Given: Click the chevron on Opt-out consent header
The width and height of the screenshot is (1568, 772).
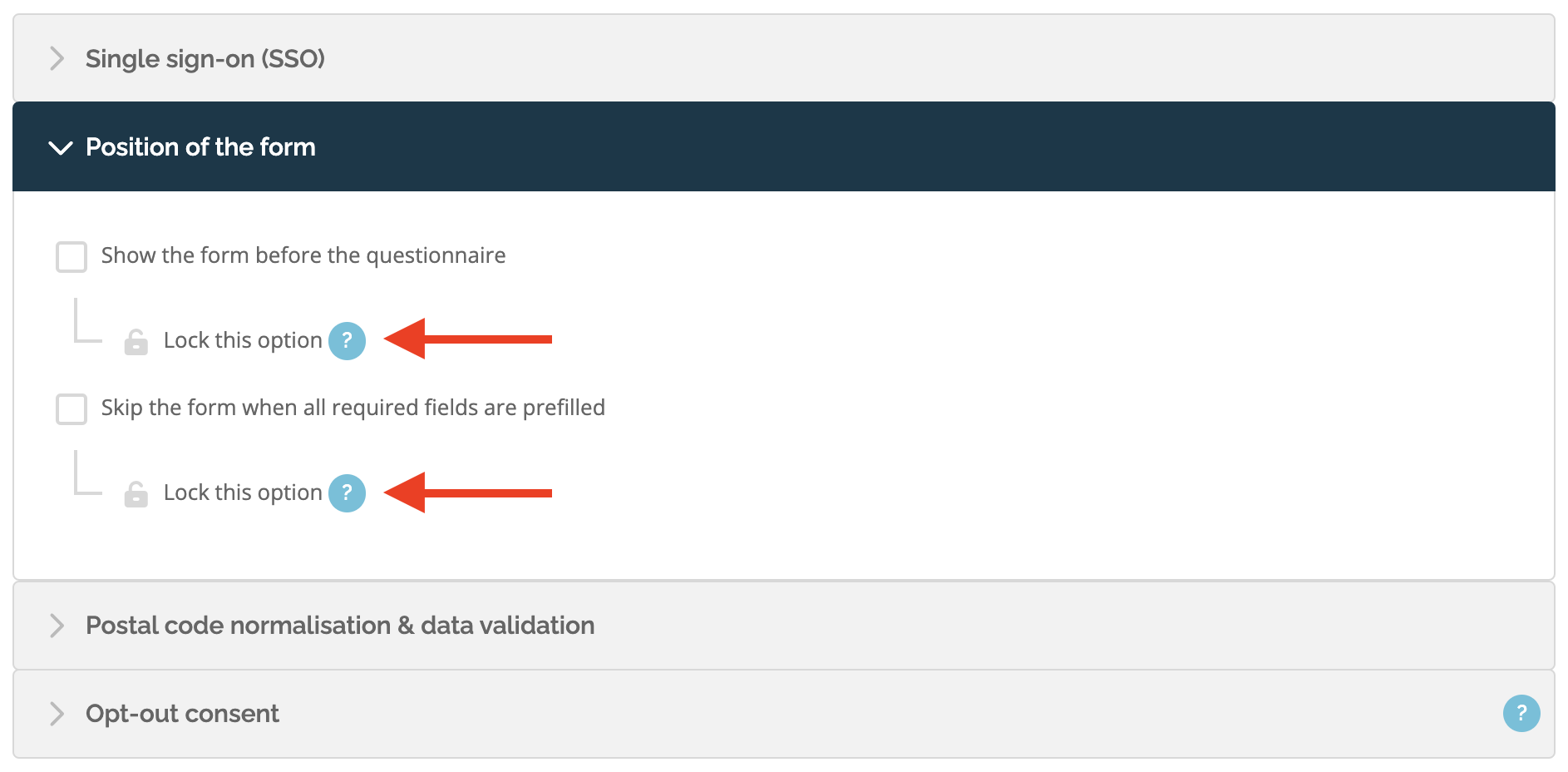Looking at the screenshot, I should [x=57, y=713].
